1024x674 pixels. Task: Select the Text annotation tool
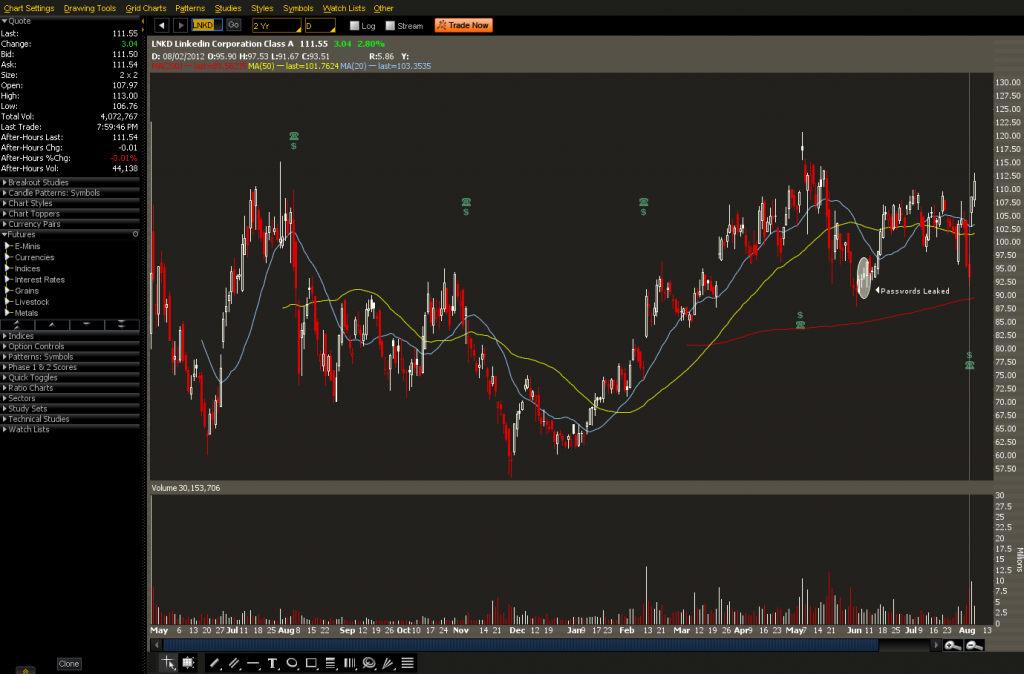[272, 663]
